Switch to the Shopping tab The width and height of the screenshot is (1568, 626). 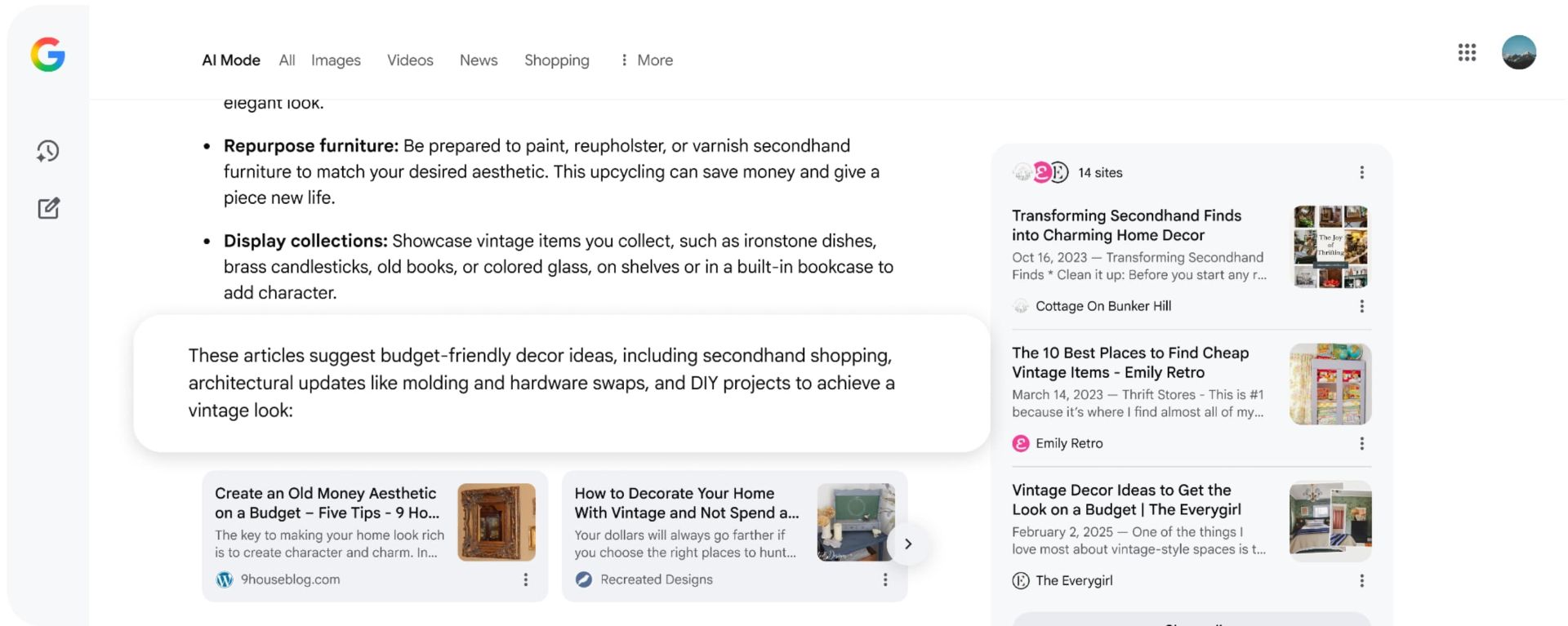pyautogui.click(x=556, y=60)
